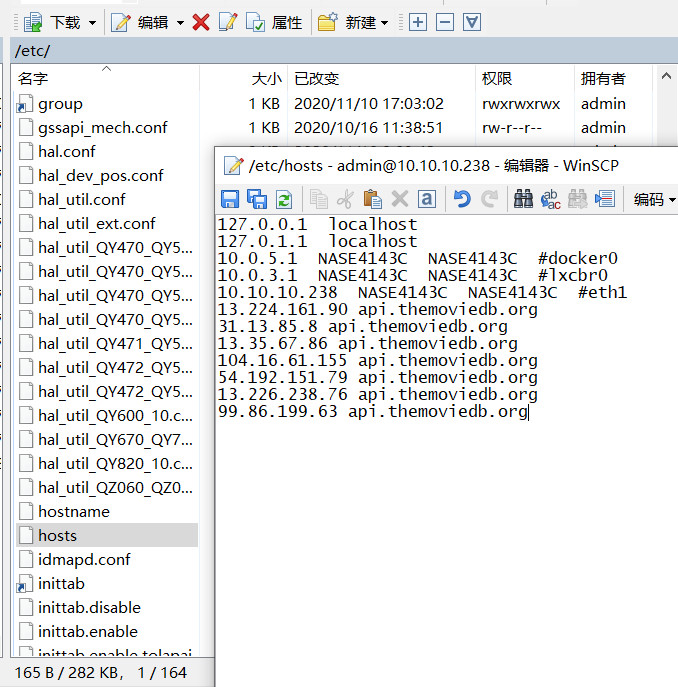Click the rw-r--r-- permissions cell

coord(512,128)
